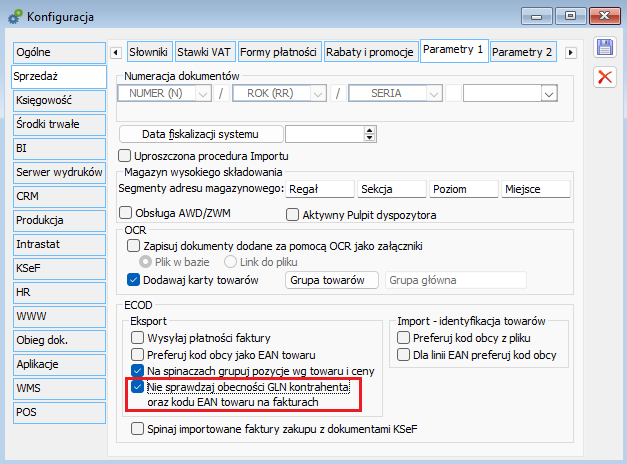Expand the NUMER (N) dropdown

pyautogui.click(x=203, y=94)
